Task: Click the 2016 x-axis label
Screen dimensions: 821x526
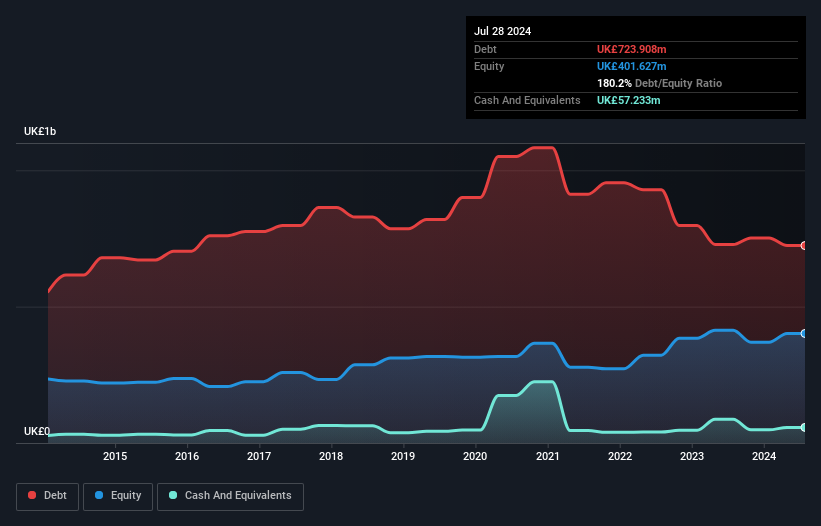Action: point(187,456)
